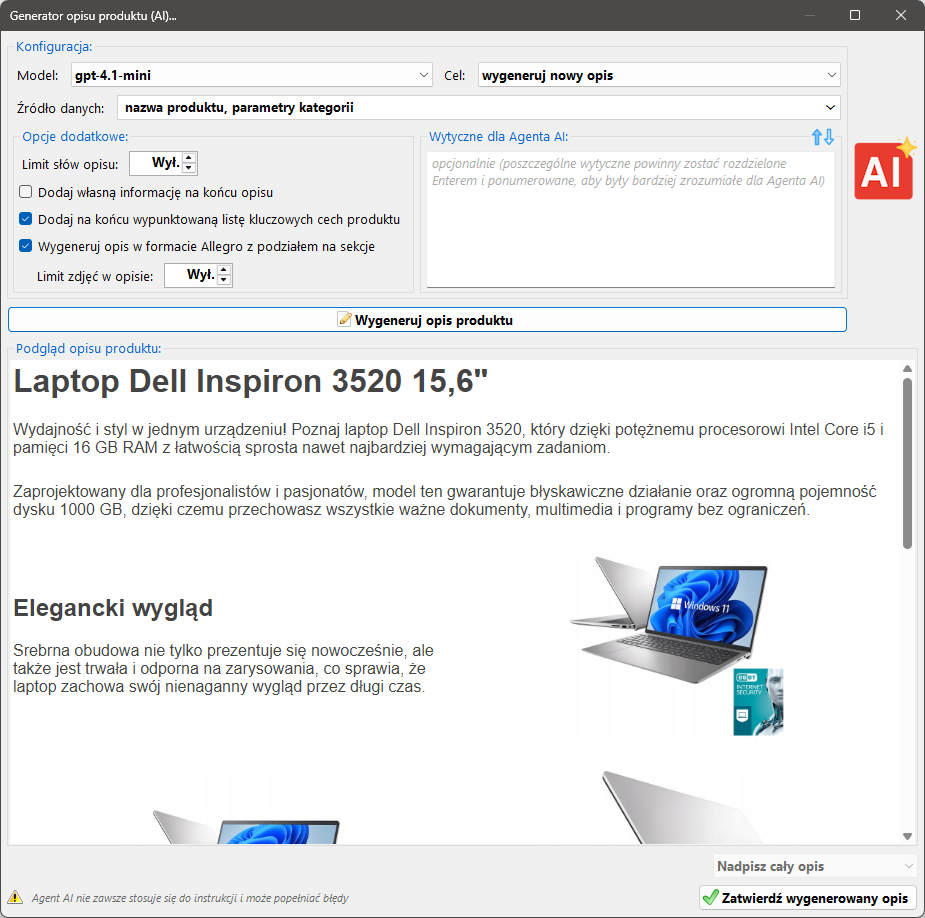This screenshot has height=918, width=925.
Task: Click the paragraph starting 'Zaprojektowany dla profesjonalistów'
Action: [x=445, y=500]
